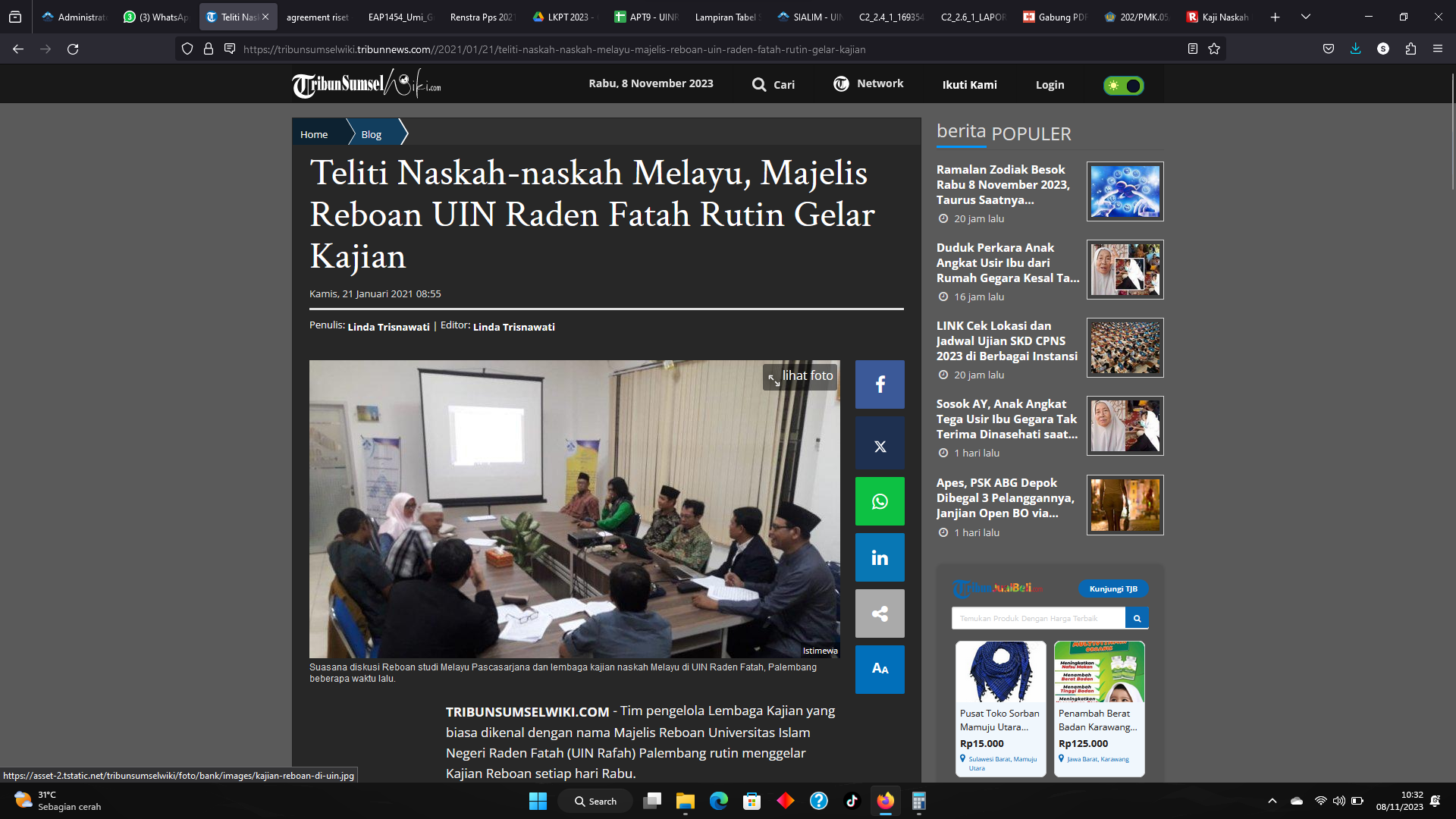Viewport: 1456px width, 819px height.
Task: Toggle reader view in address bar
Action: point(1192,49)
